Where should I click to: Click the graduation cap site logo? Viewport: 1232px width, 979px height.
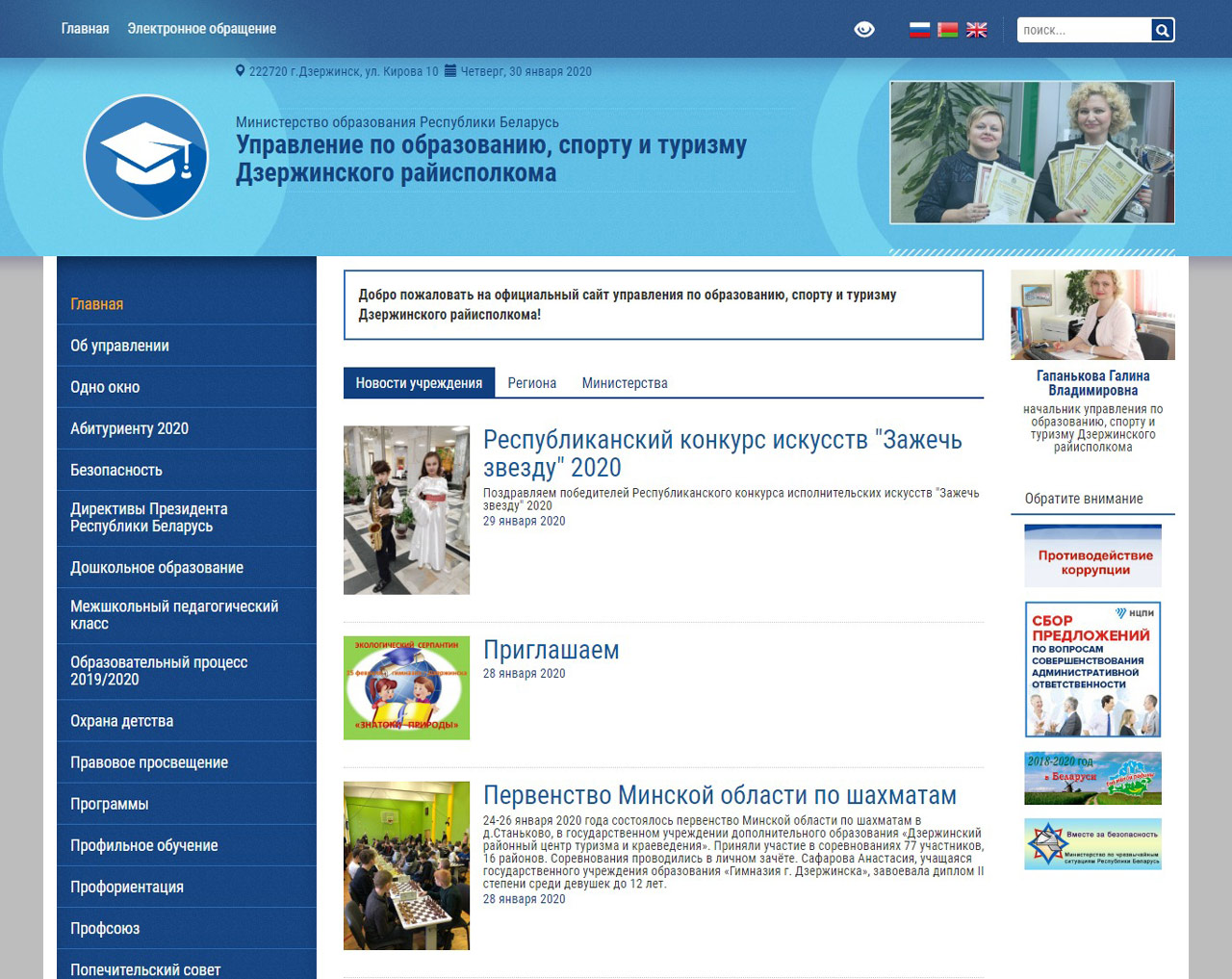point(146,157)
